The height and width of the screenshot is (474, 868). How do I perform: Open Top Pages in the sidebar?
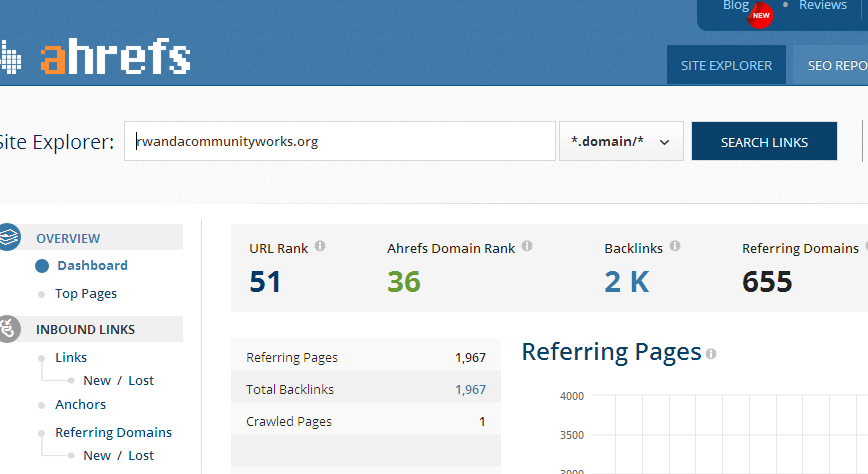[86, 293]
